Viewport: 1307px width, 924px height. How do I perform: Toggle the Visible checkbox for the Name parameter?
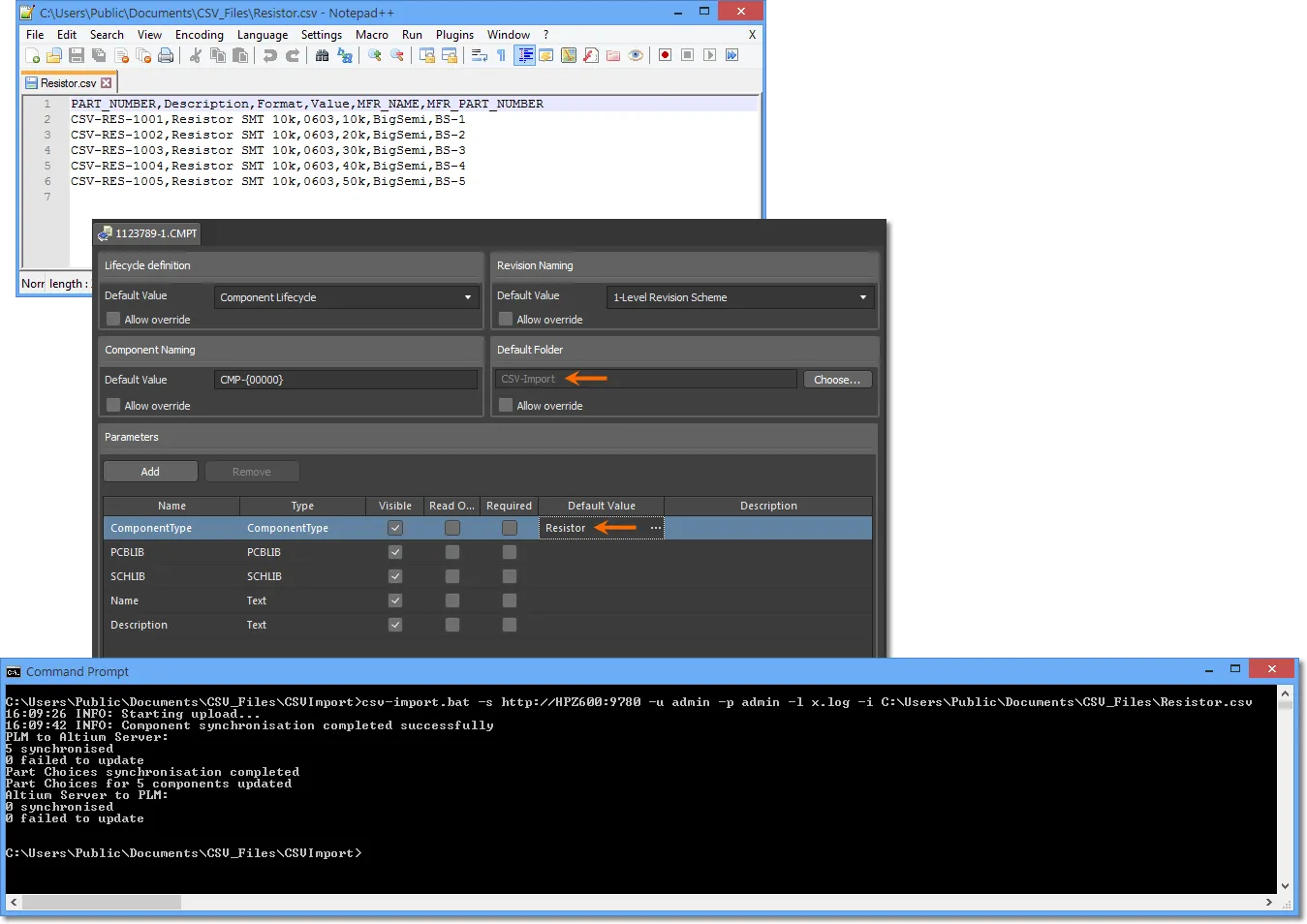click(x=394, y=601)
